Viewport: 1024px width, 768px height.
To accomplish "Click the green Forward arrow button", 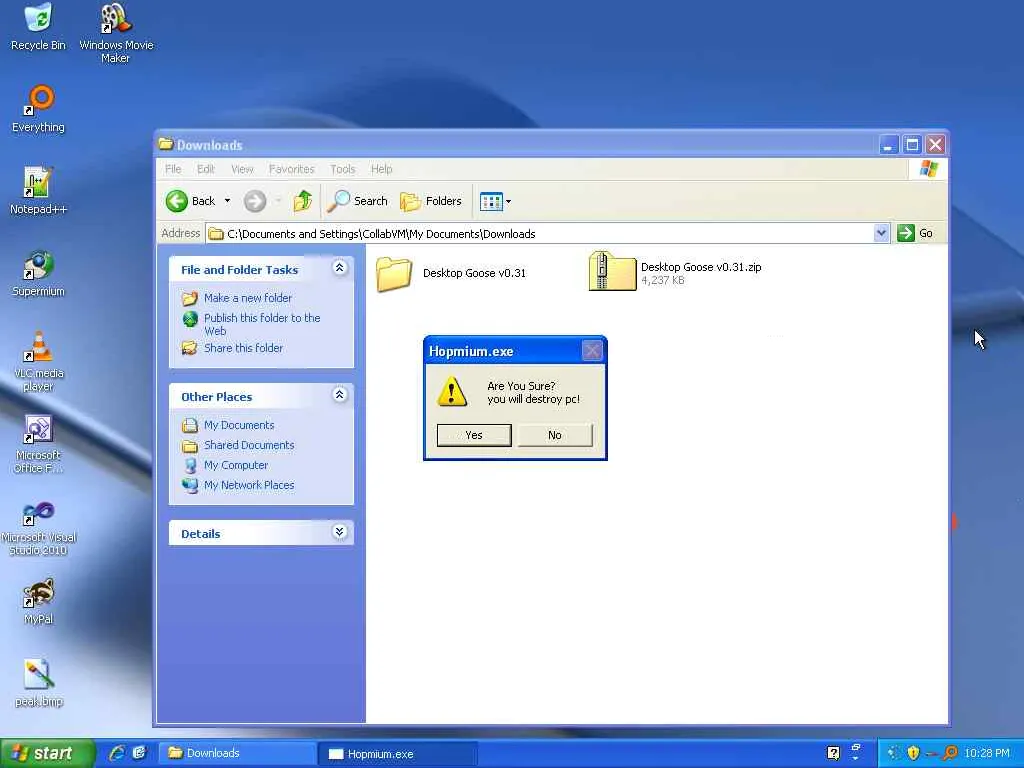I will (x=255, y=201).
